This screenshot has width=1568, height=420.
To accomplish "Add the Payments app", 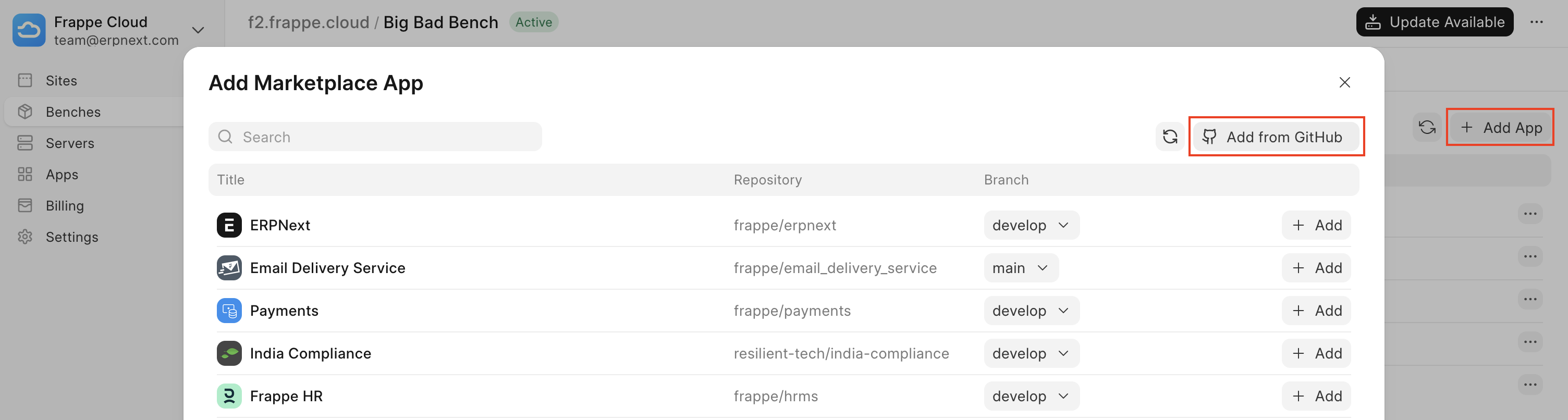I will [1316, 311].
